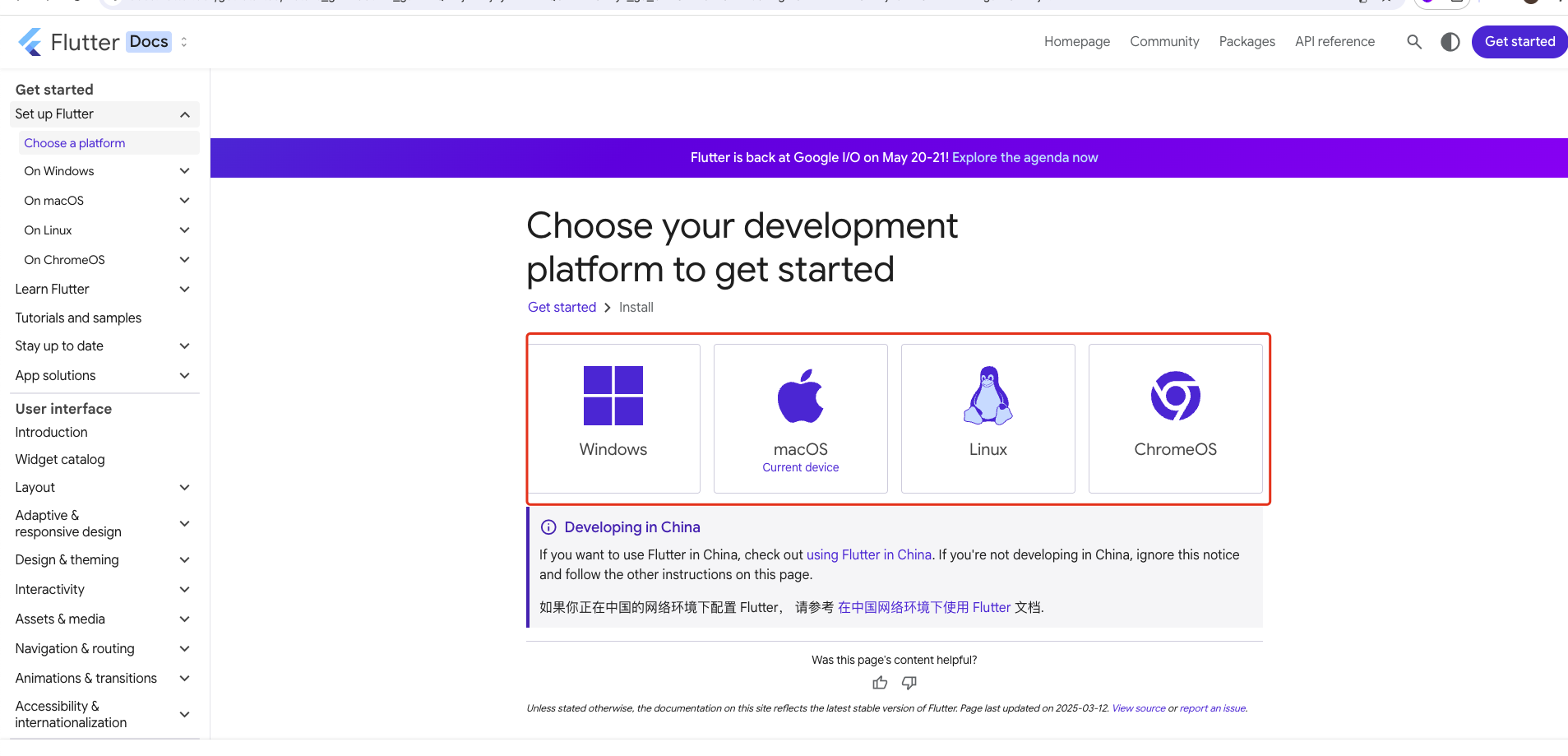1568x756 pixels.
Task: Click the User interface sidebar heading
Action: pos(63,409)
